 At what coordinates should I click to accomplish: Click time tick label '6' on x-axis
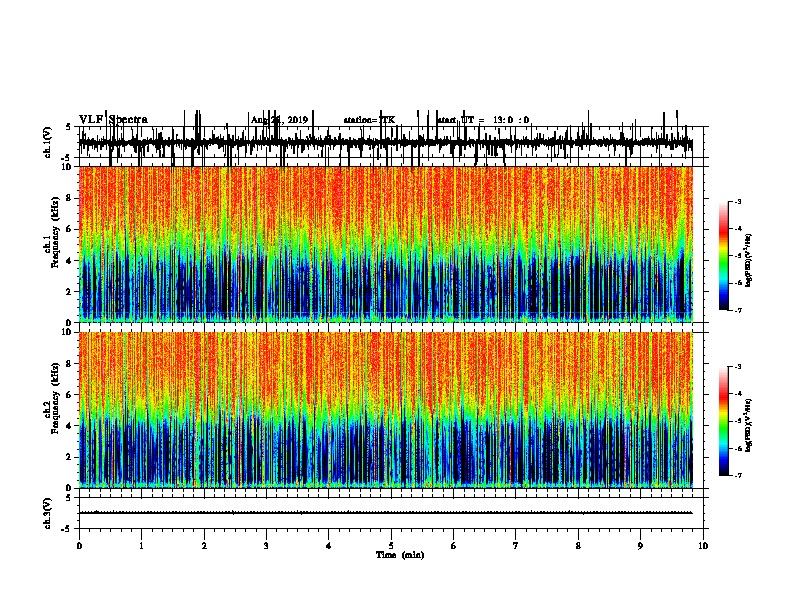click(x=454, y=546)
